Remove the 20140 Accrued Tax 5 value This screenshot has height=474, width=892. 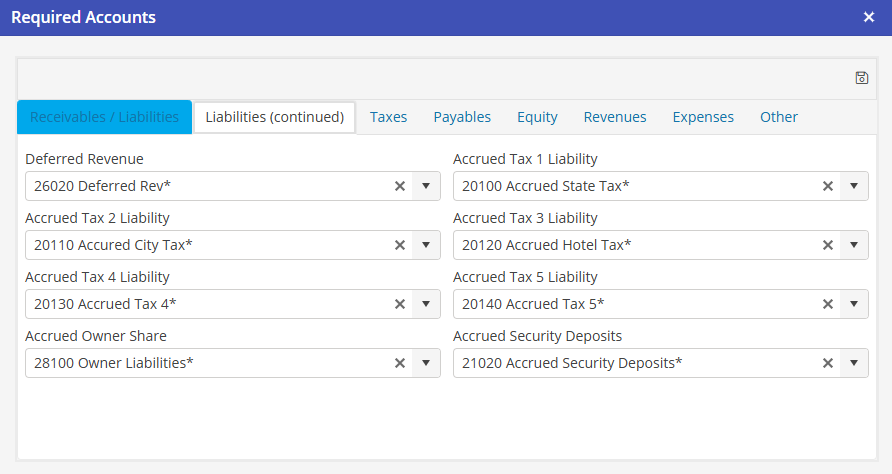(x=828, y=304)
